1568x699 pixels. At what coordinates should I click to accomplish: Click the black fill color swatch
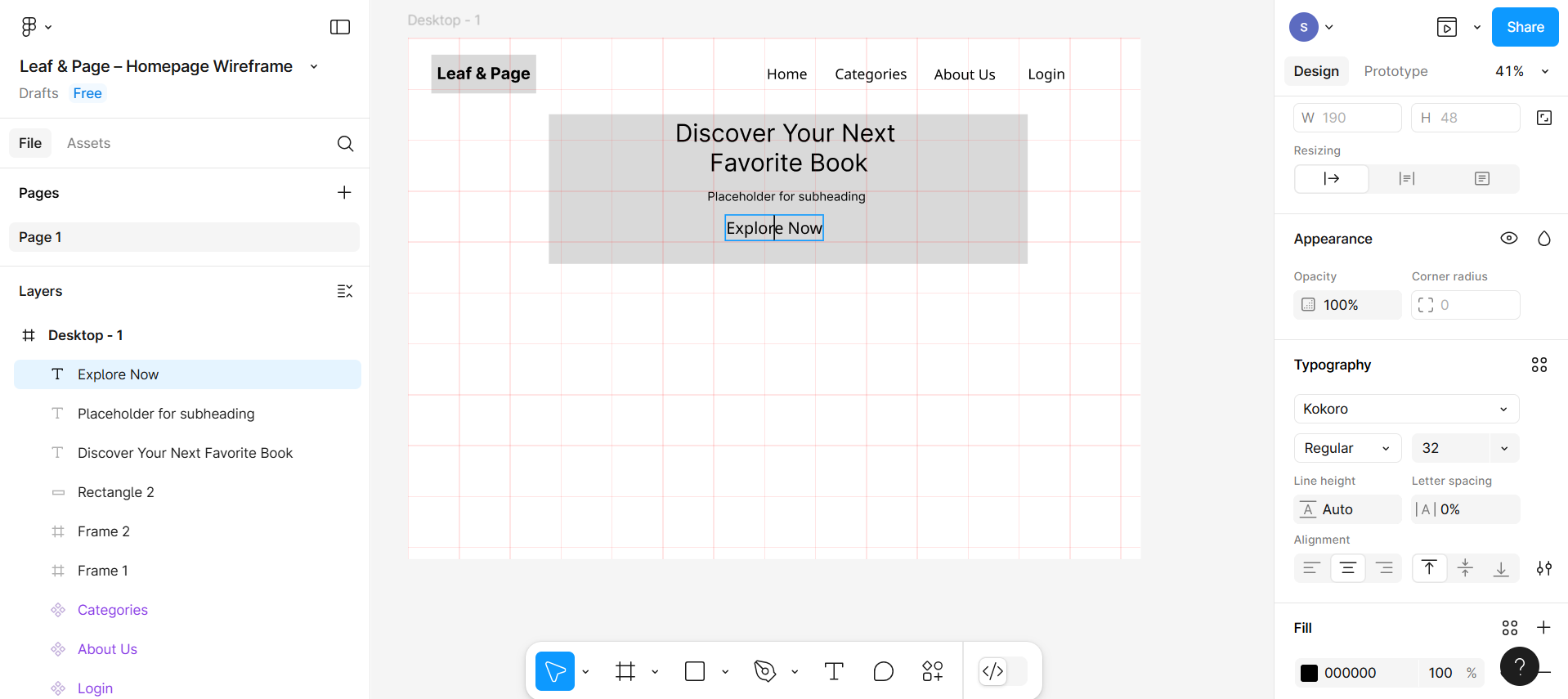pyautogui.click(x=1309, y=673)
